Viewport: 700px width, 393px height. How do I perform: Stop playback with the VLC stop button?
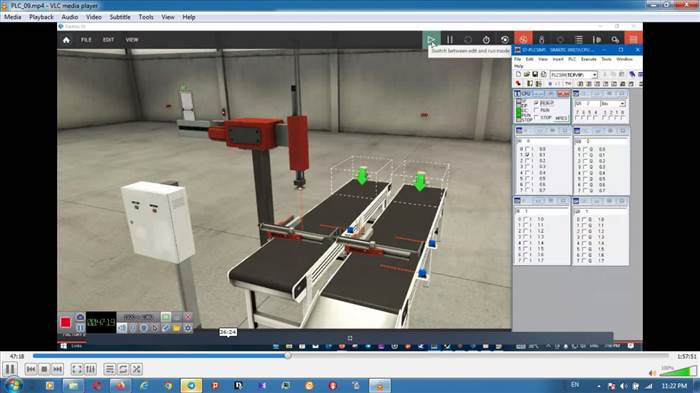[x=44, y=369]
